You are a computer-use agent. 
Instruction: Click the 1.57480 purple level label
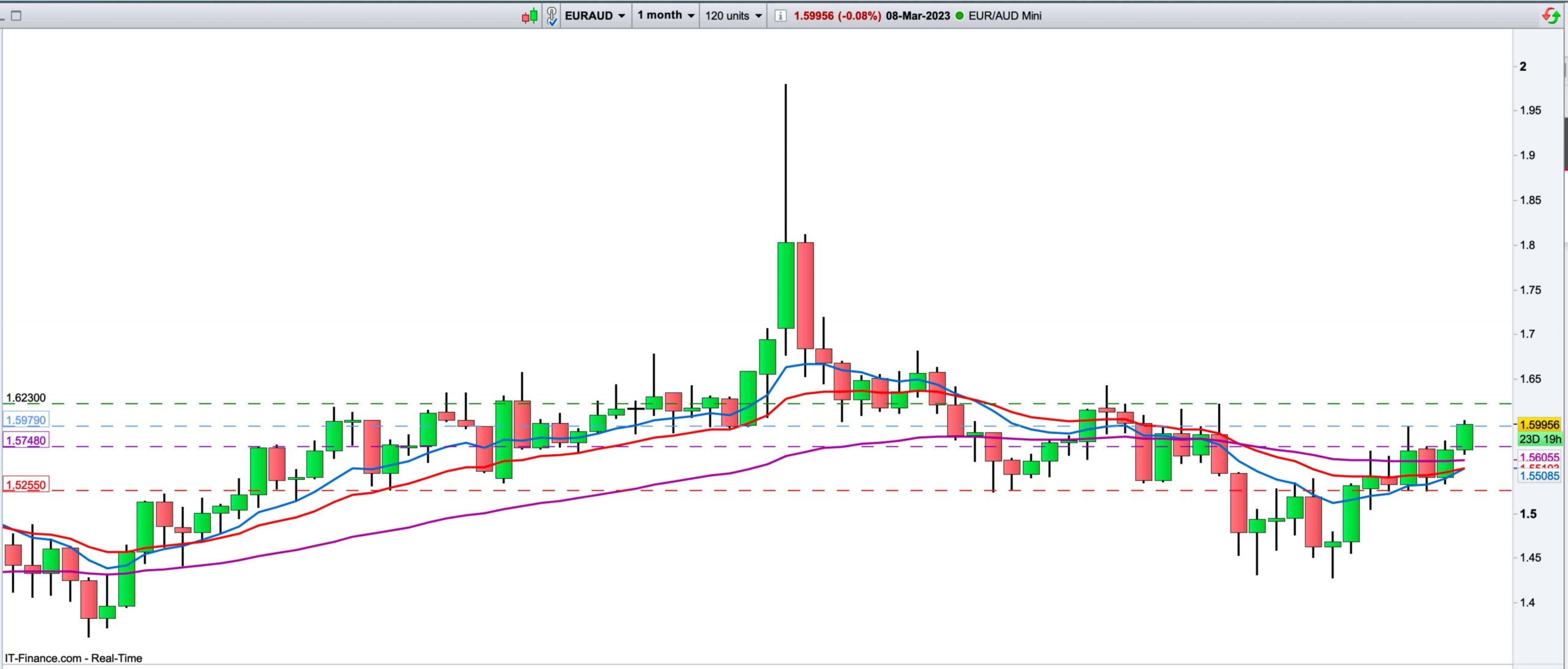(x=26, y=440)
